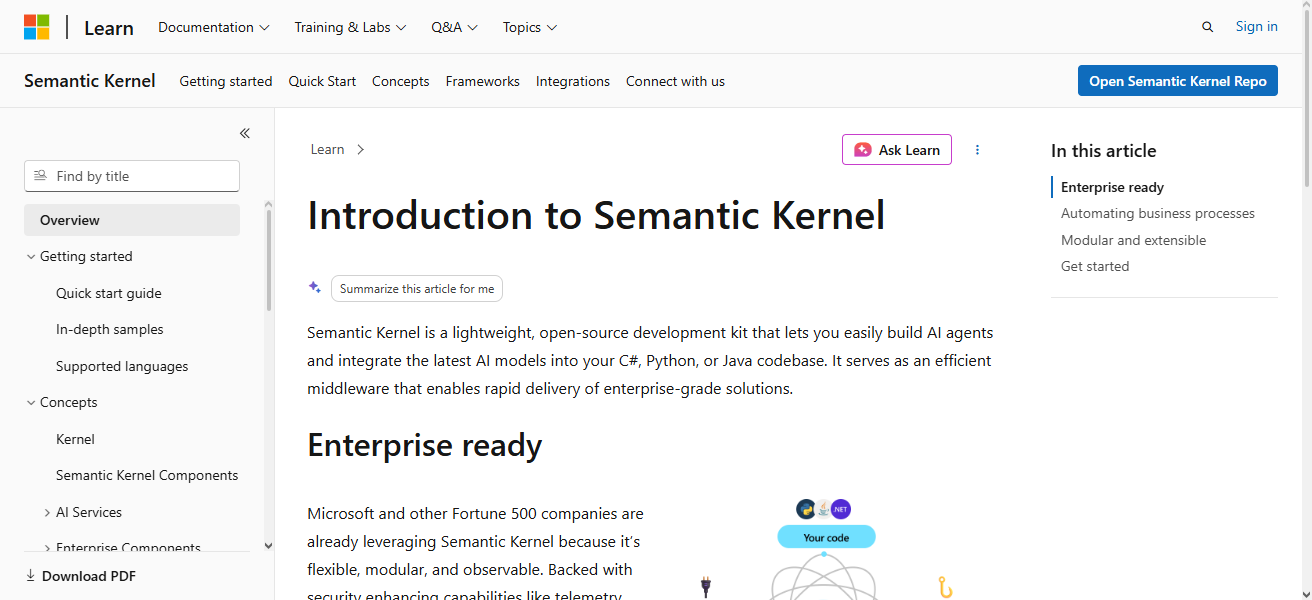Collapse the table of contents sidebar
This screenshot has height=600, width=1312.
[x=245, y=133]
